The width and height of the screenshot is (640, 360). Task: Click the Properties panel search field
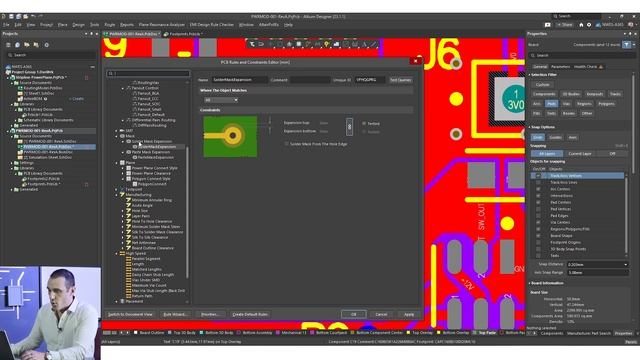(x=582, y=55)
